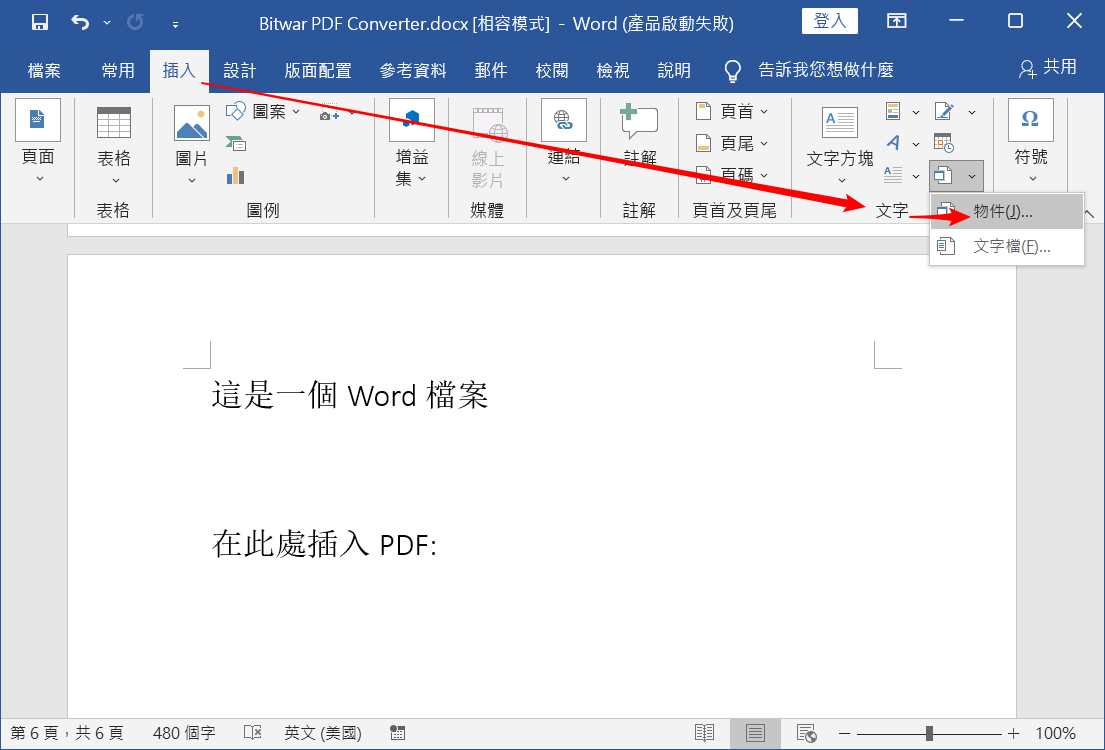The width and height of the screenshot is (1105, 750).
Task: Click the 圖案 shapes icon
Action: click(x=235, y=111)
